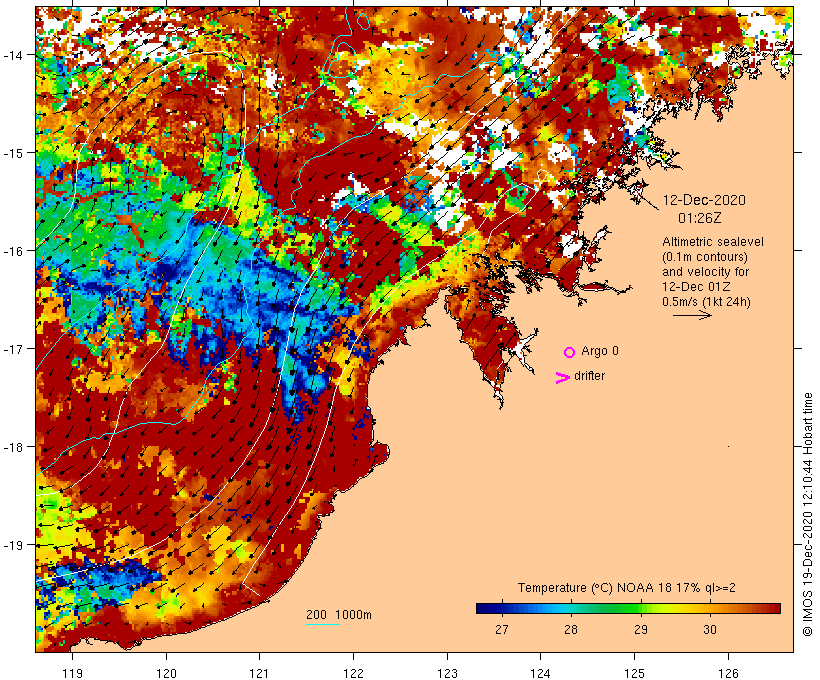Screen dimensions: 820x680
Task: Click latitude axis label -15
Action: pos(13,153)
